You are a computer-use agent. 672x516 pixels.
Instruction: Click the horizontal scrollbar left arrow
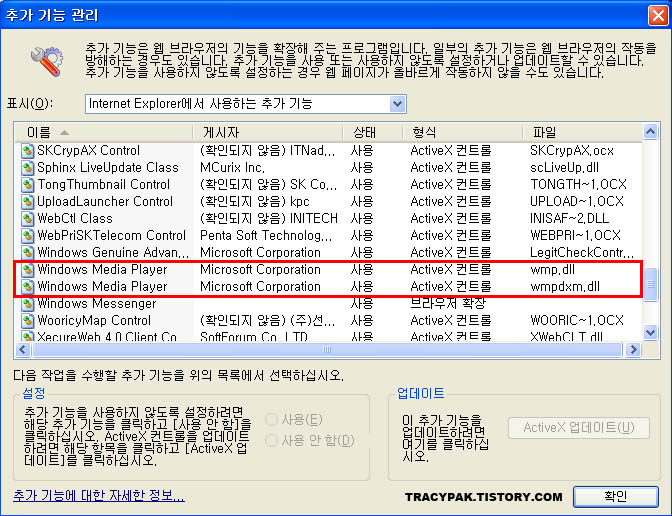[x=23, y=350]
